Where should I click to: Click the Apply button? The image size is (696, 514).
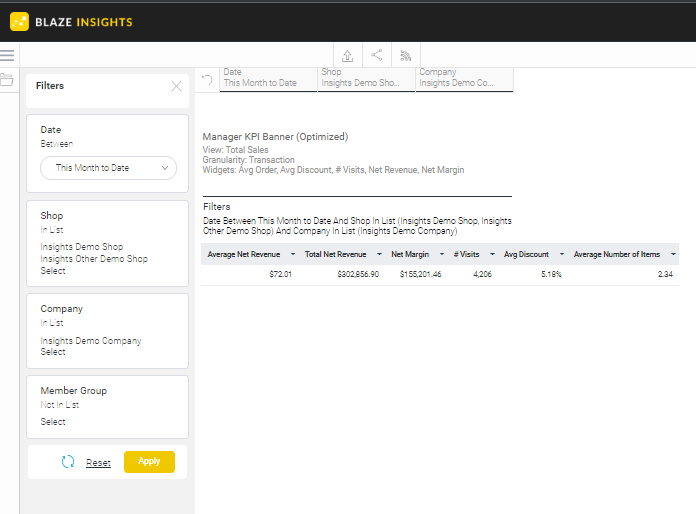click(149, 462)
